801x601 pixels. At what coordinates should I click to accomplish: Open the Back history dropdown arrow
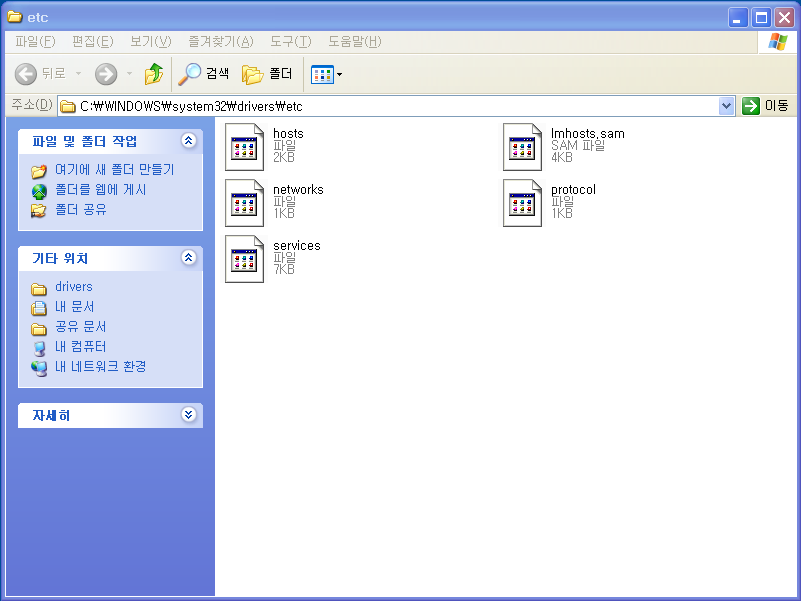(78, 74)
